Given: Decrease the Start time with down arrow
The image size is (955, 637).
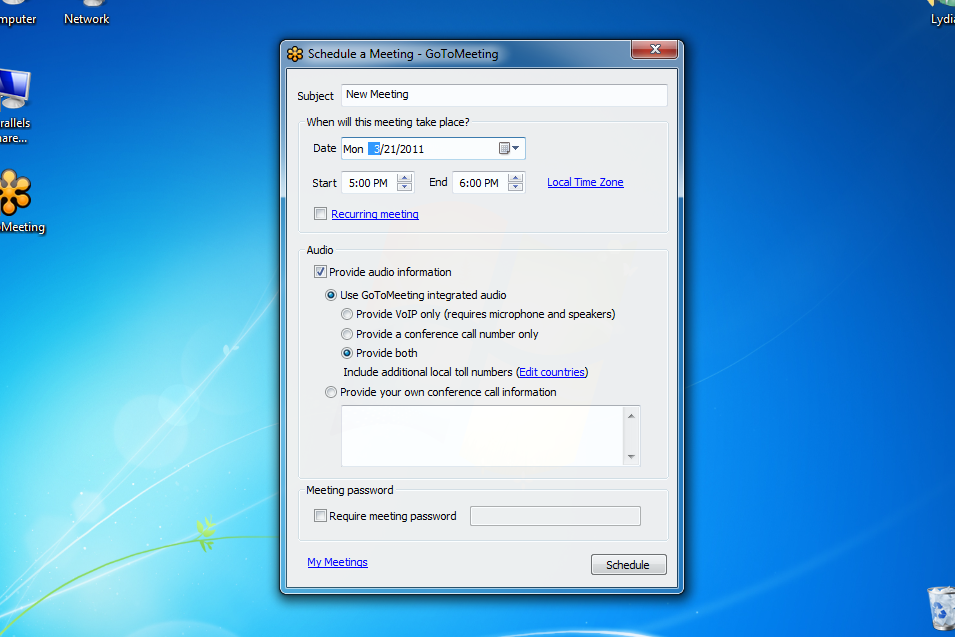Looking at the screenshot, I should point(404,186).
